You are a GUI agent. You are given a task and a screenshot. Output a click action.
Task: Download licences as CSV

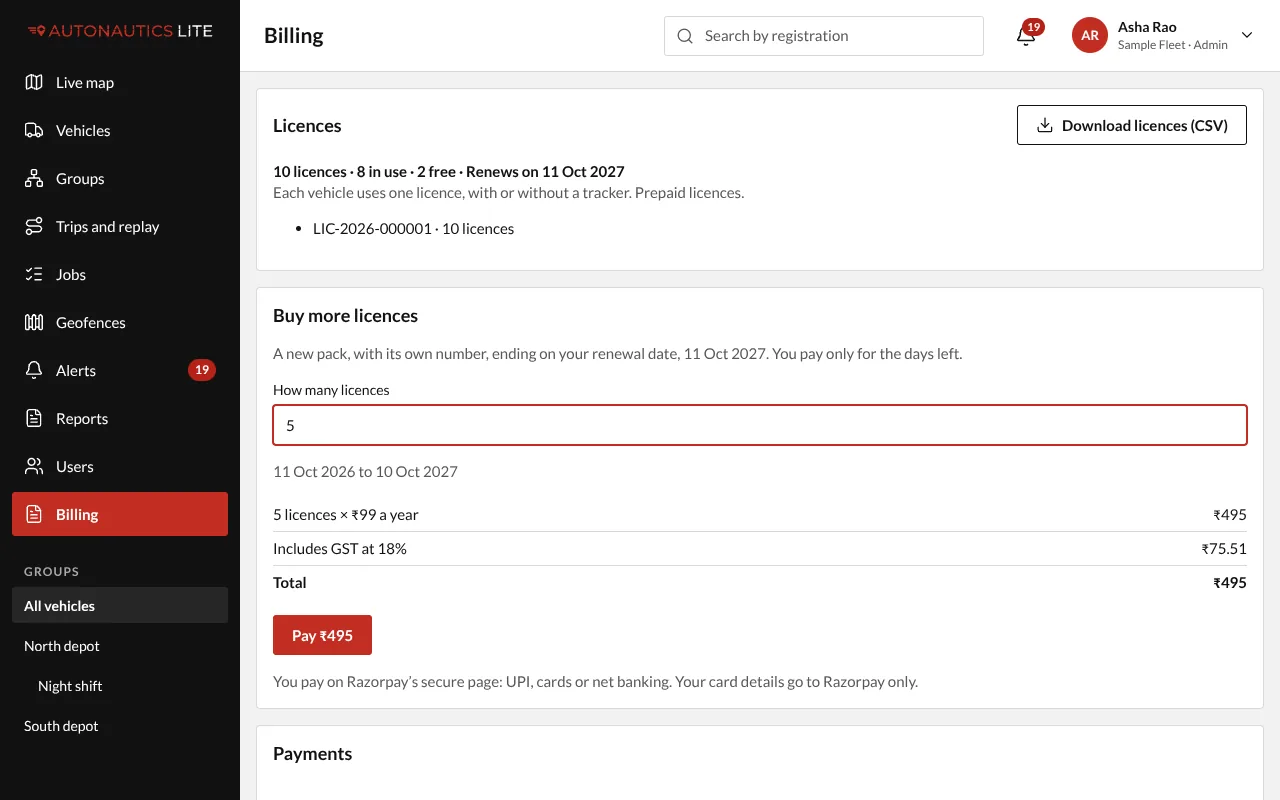point(1132,125)
